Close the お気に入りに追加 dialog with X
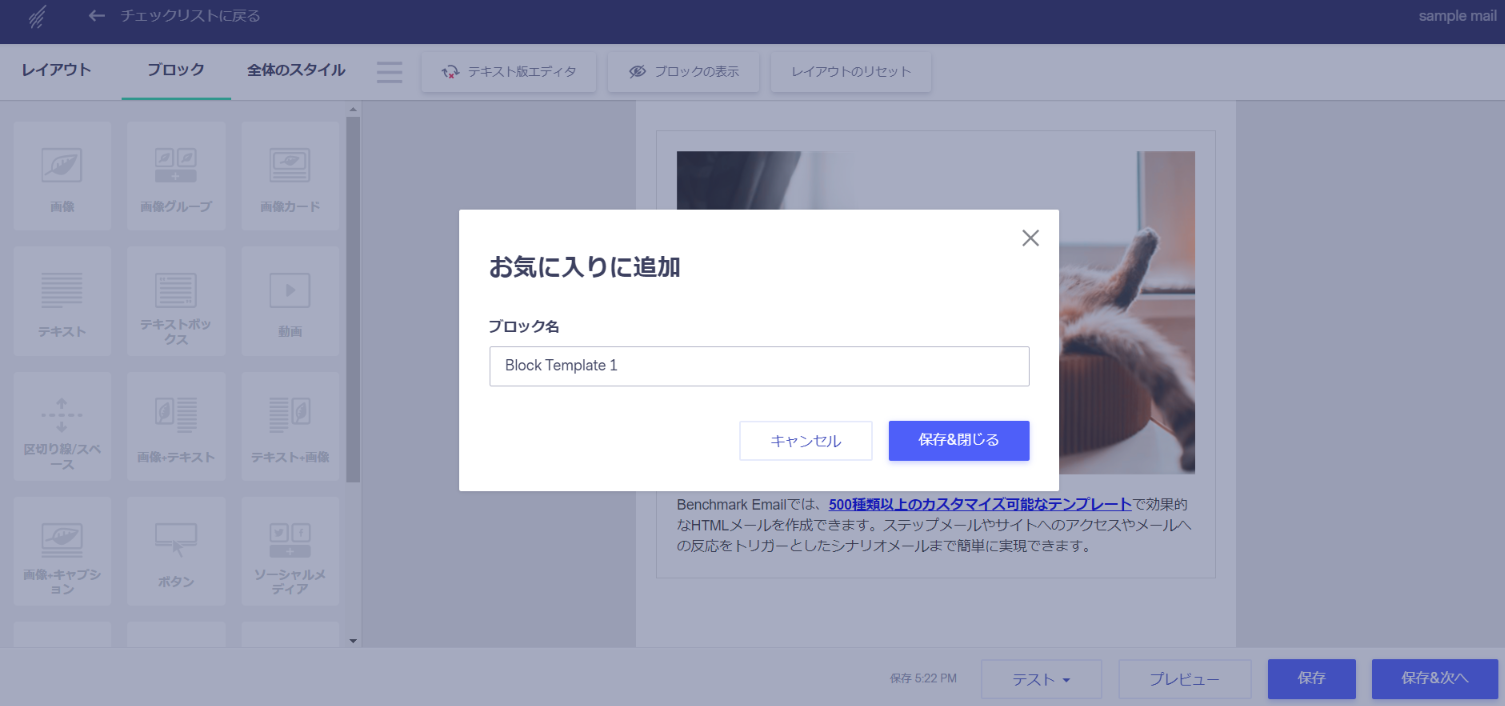The width and height of the screenshot is (1505, 706). pos(1030,238)
